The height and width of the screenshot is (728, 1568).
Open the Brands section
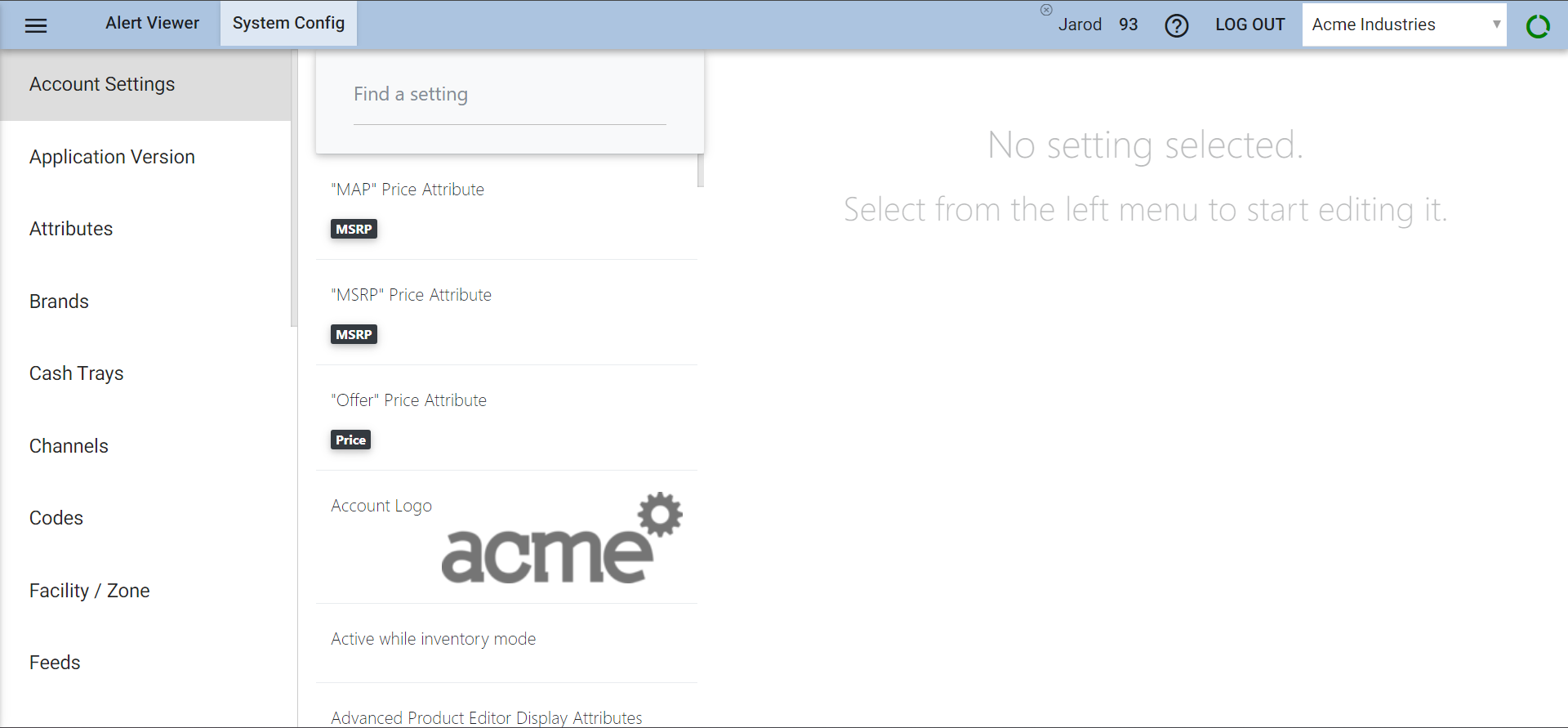(59, 301)
